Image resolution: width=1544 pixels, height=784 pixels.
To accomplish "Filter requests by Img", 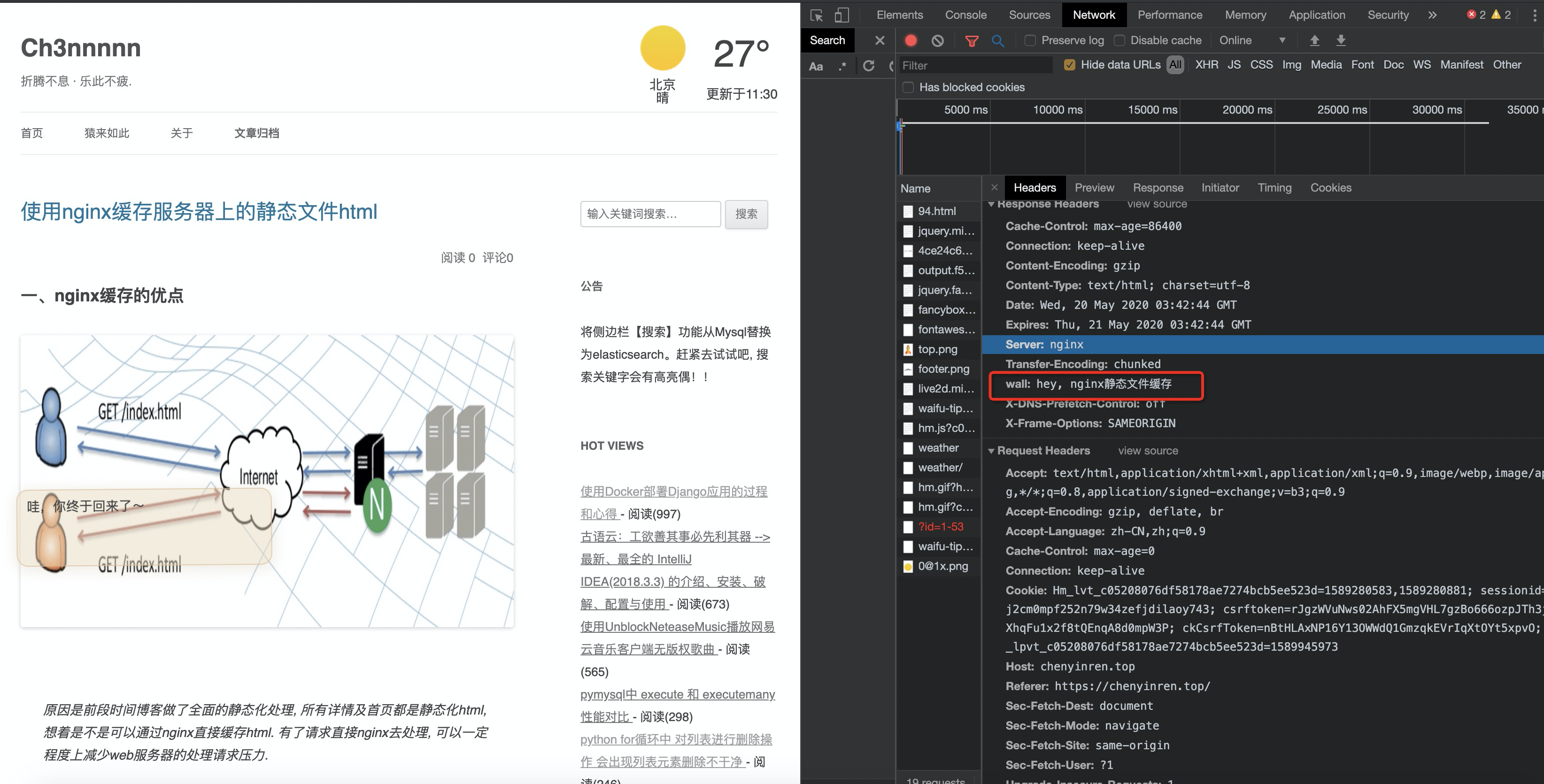I will click(1292, 65).
